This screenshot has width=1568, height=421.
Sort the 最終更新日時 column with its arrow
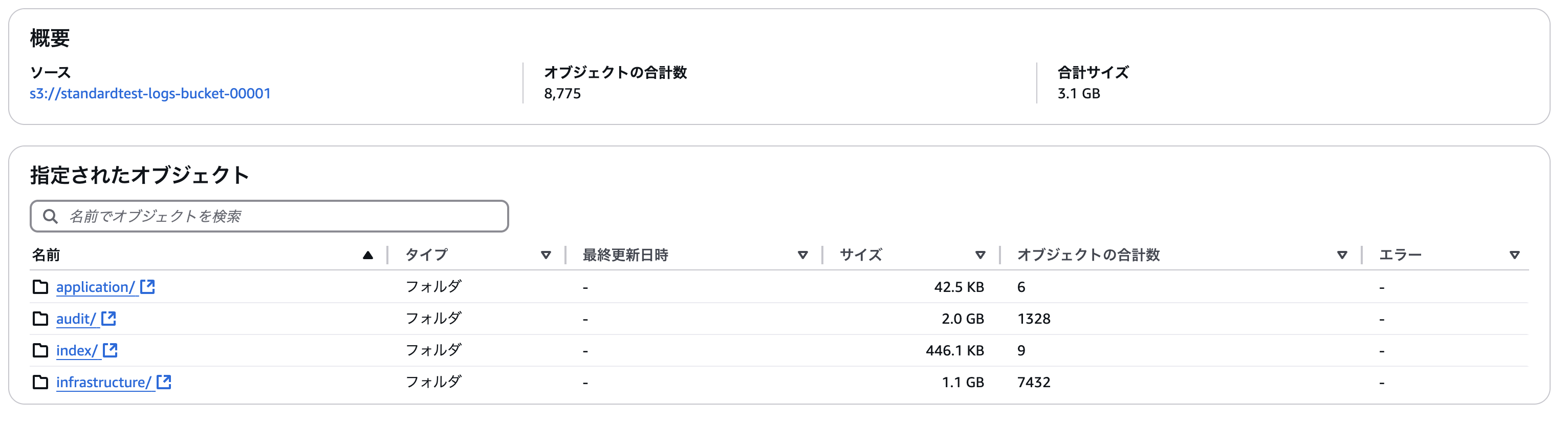pos(803,255)
